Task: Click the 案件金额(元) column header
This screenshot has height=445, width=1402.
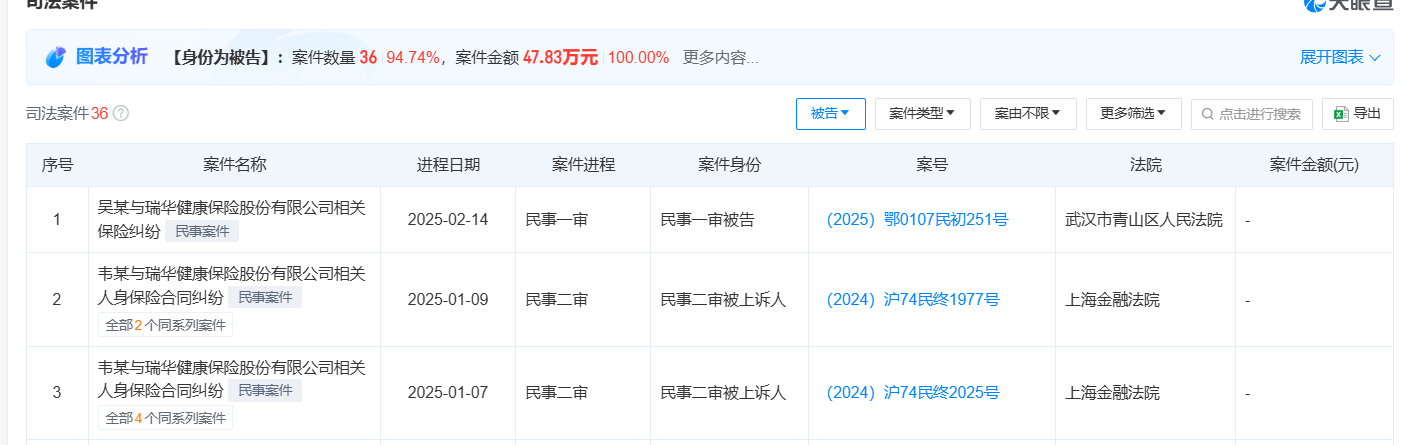Action: pos(1314,165)
